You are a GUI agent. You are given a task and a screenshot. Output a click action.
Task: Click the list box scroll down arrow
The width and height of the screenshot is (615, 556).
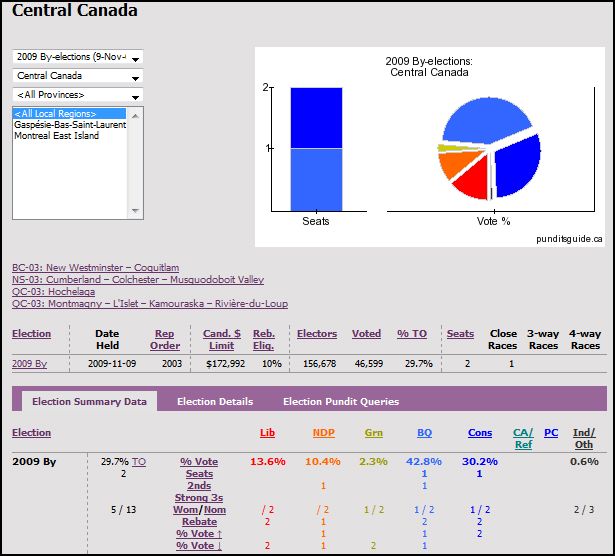click(x=135, y=211)
